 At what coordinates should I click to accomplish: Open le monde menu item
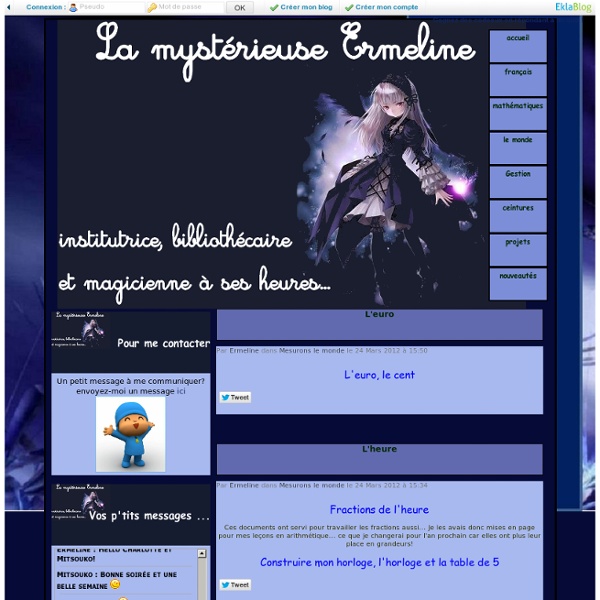[x=518, y=148]
